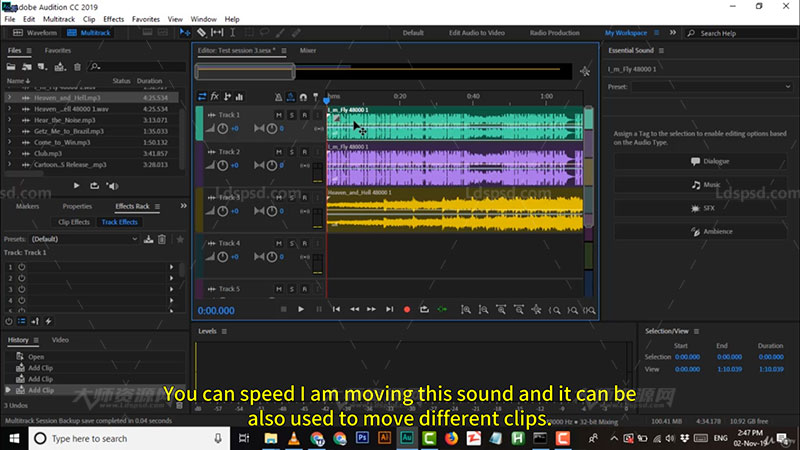
Task: Show Clip Effects in rack
Action: [73, 222]
